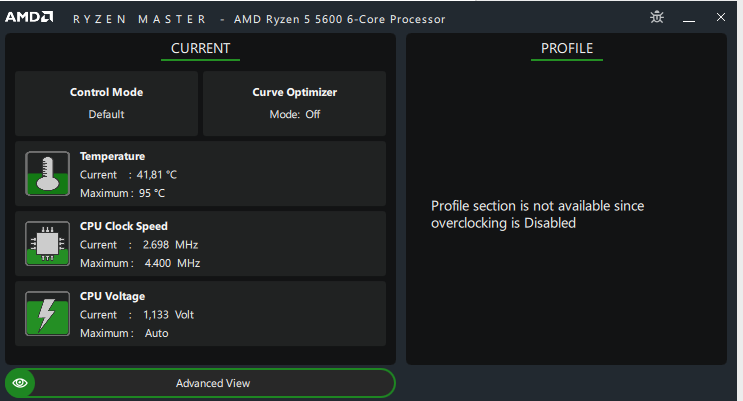
Task: Minimize the Ryzen Master window
Action: [688, 17]
